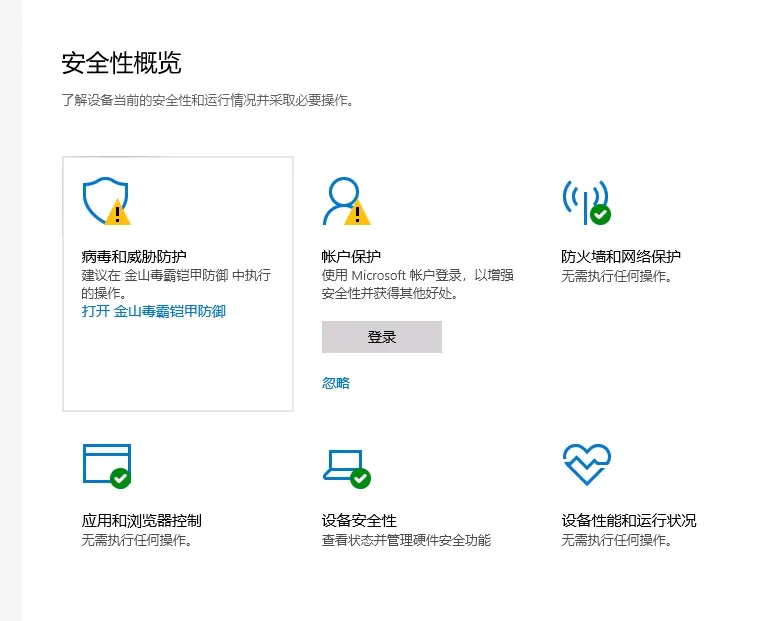Click the device performance heart icon
Viewport: 763px width, 621px height.
[x=586, y=464]
